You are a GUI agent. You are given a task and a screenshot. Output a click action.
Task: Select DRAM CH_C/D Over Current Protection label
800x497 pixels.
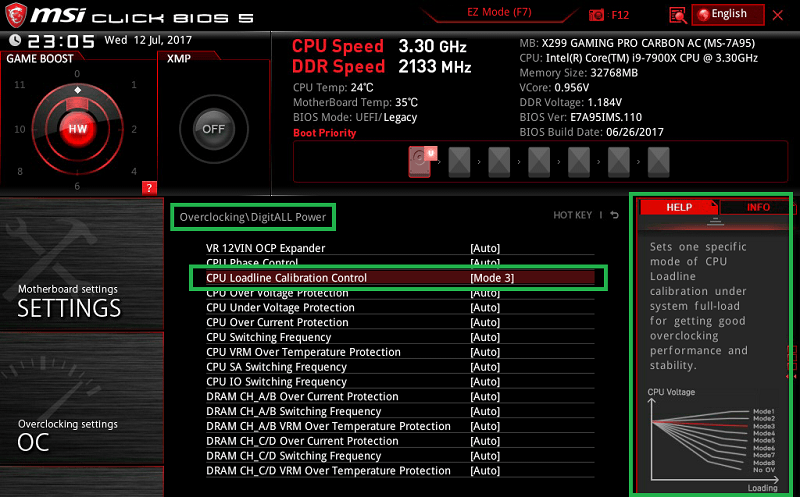tap(302, 440)
